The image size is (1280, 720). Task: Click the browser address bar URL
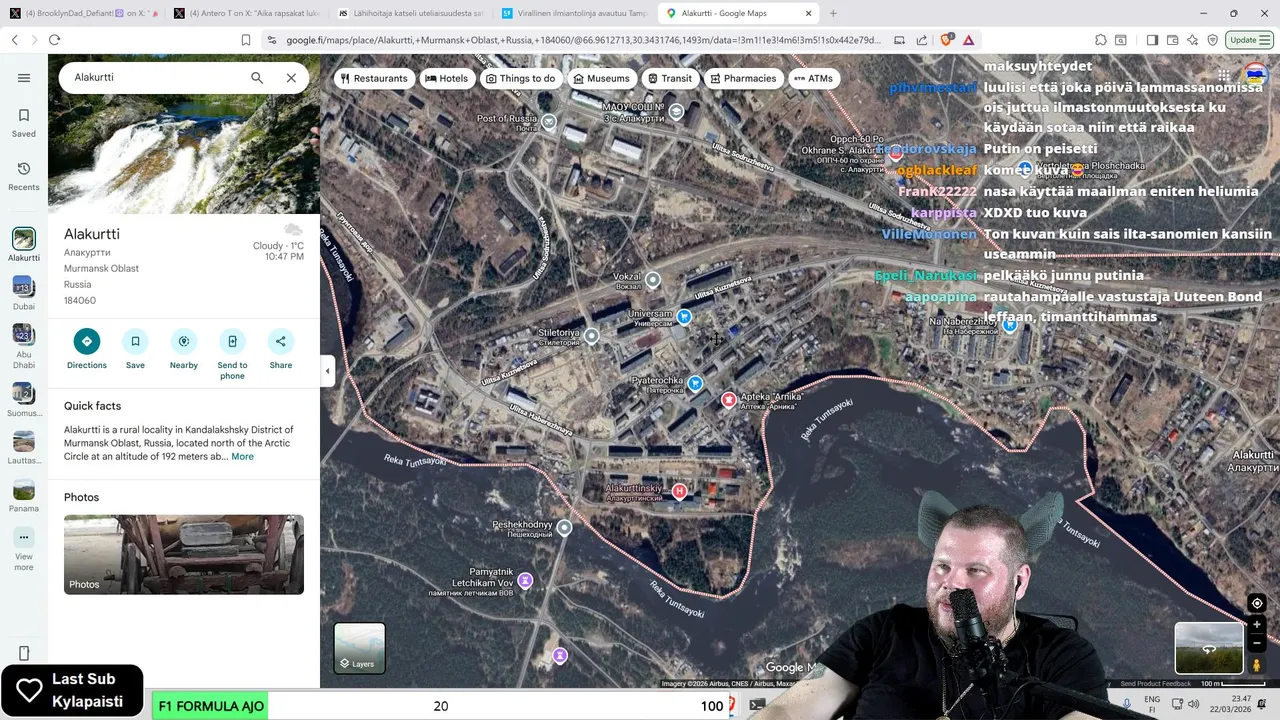click(584, 40)
